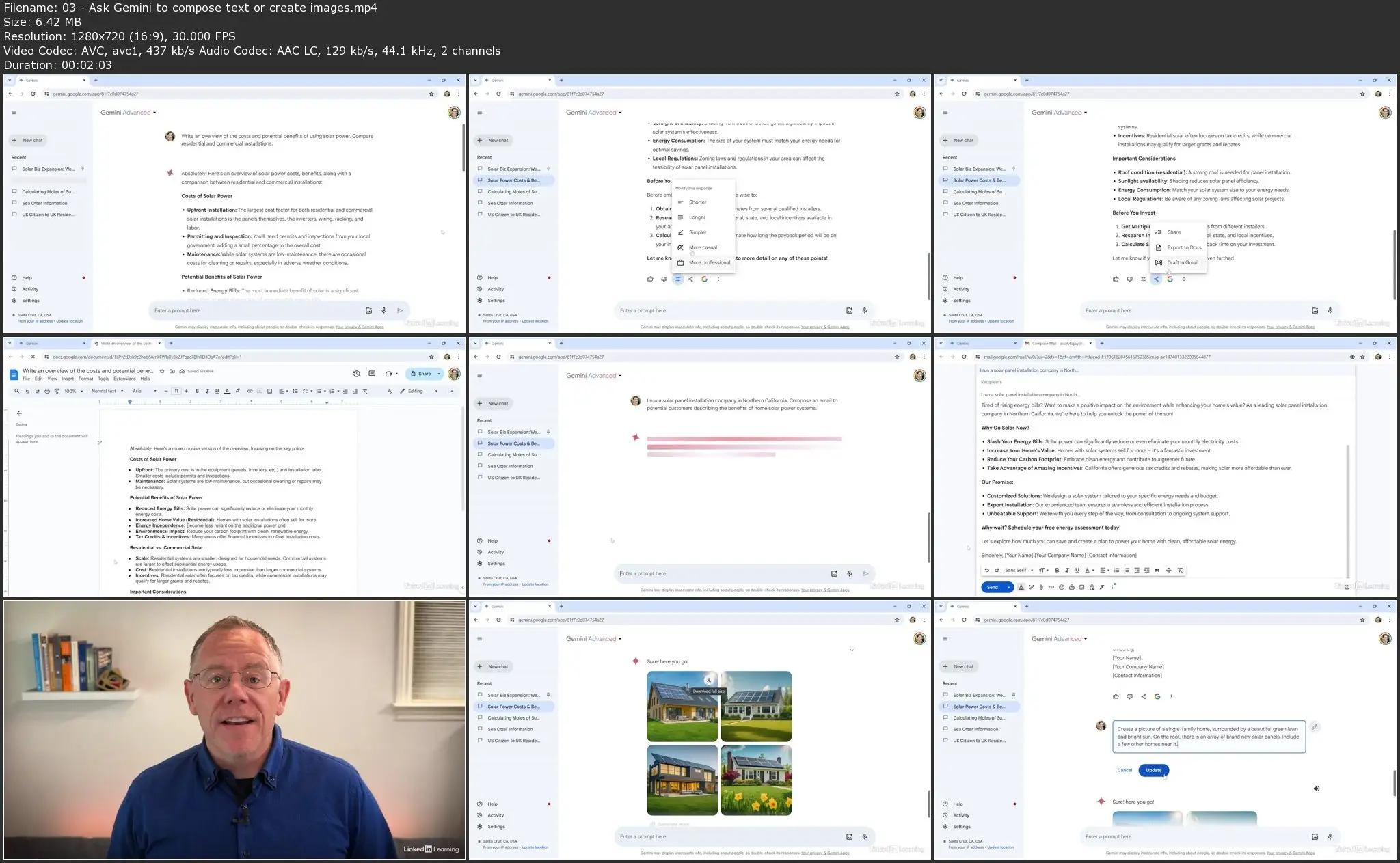Toggle underline in Google Docs toolbar
The image size is (1400, 863).
[x=217, y=392]
